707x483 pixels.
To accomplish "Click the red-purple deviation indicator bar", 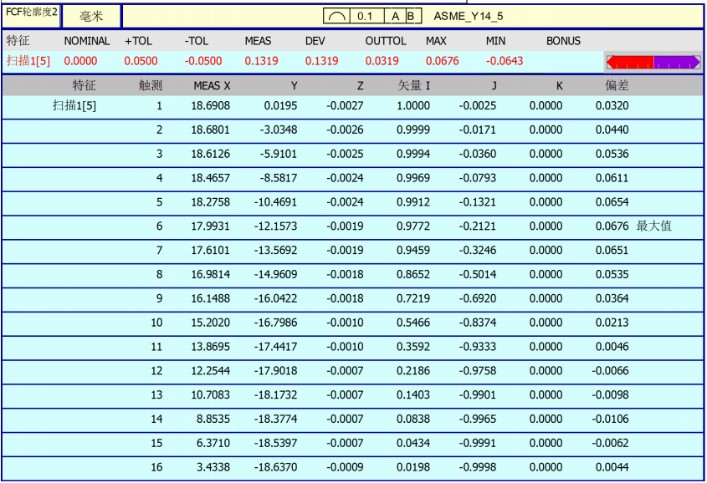I will 651,61.
